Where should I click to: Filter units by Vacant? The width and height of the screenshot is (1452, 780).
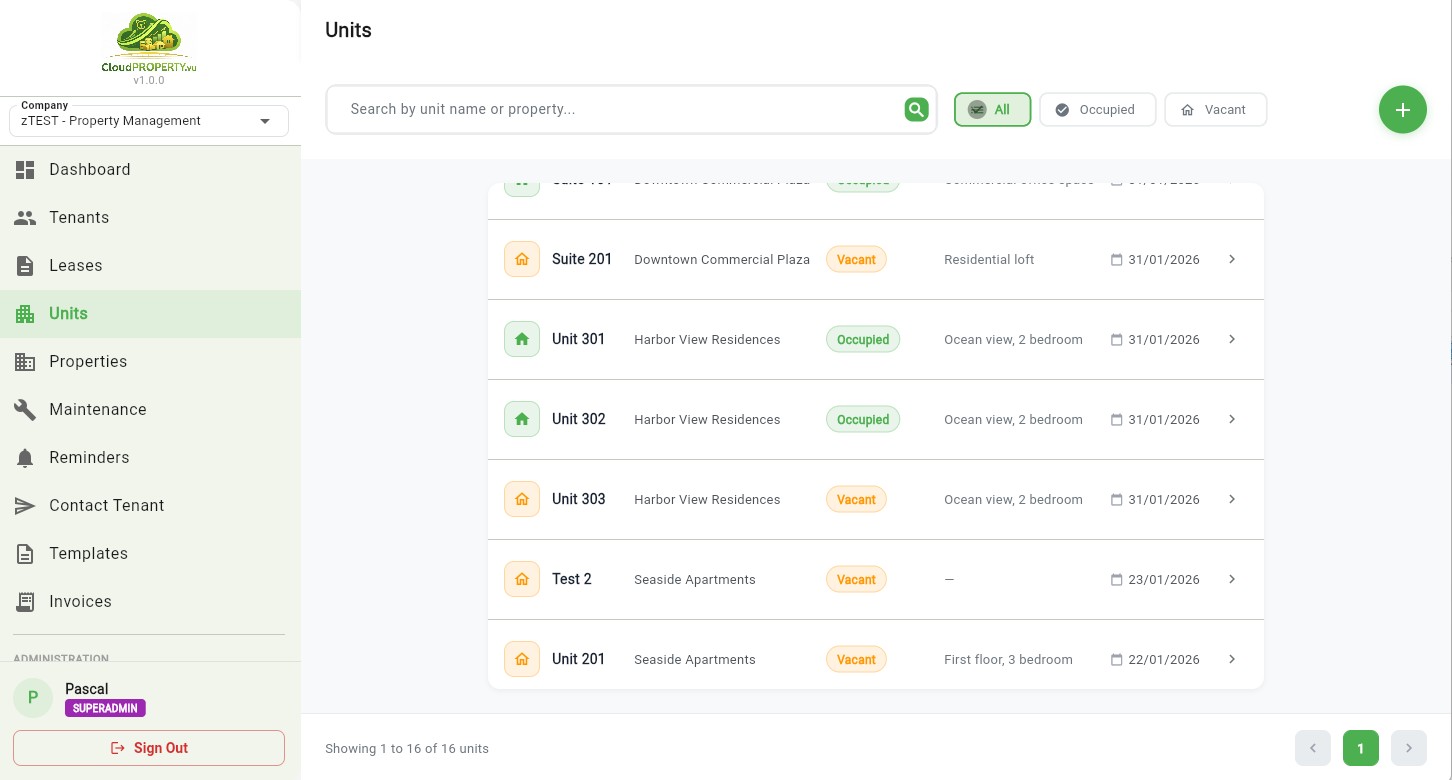1215,110
